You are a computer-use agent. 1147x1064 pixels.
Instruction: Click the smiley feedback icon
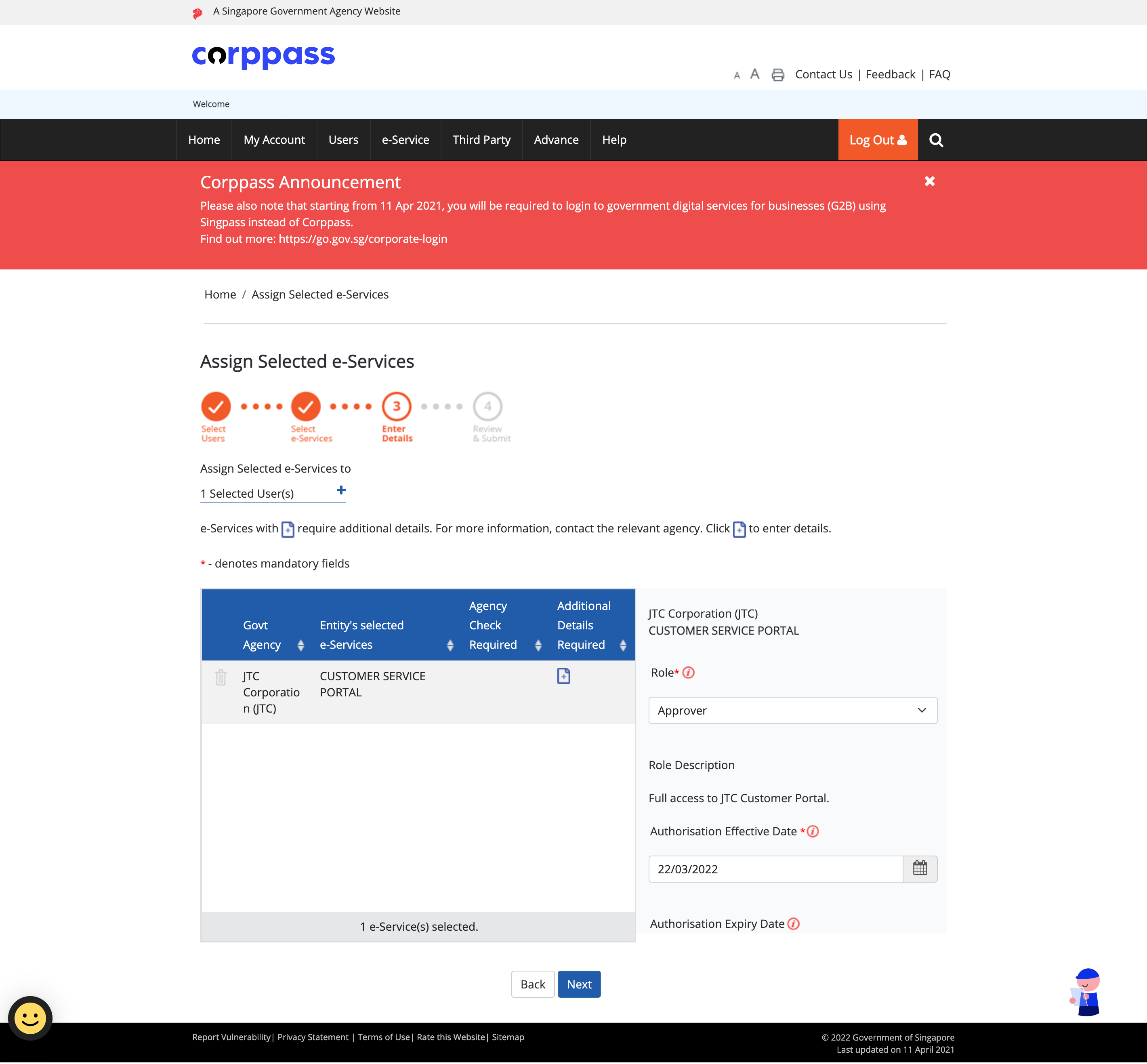click(x=31, y=1018)
